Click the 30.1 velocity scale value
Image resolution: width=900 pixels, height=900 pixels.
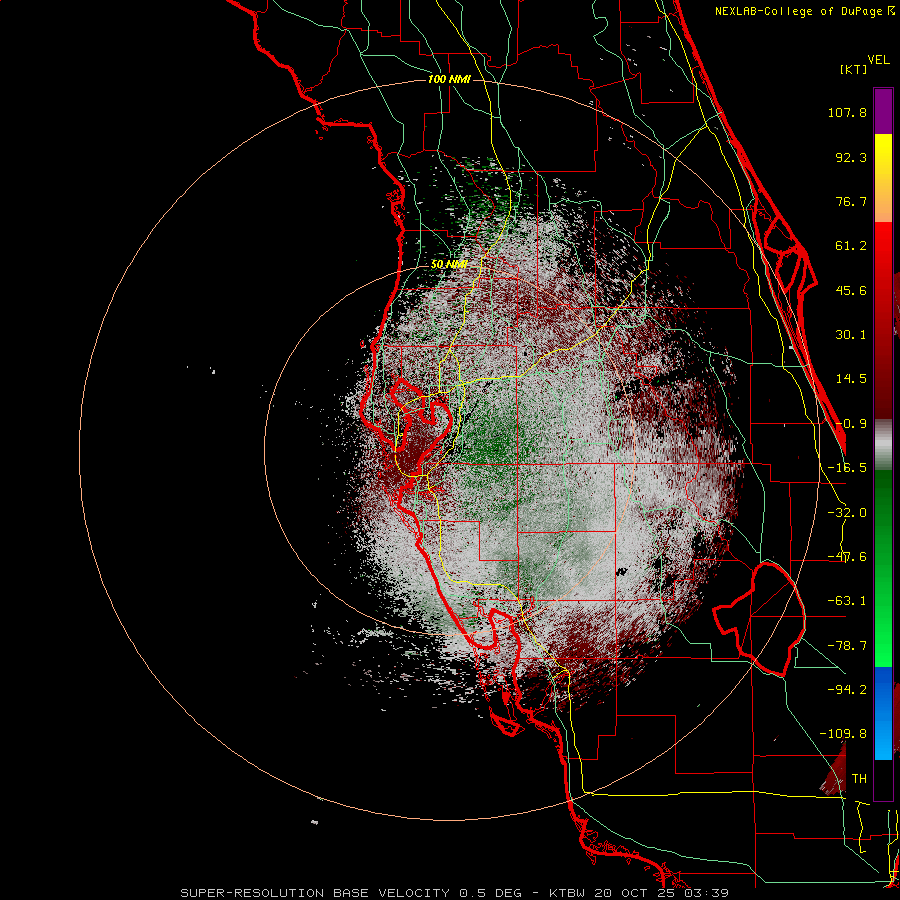tap(851, 335)
